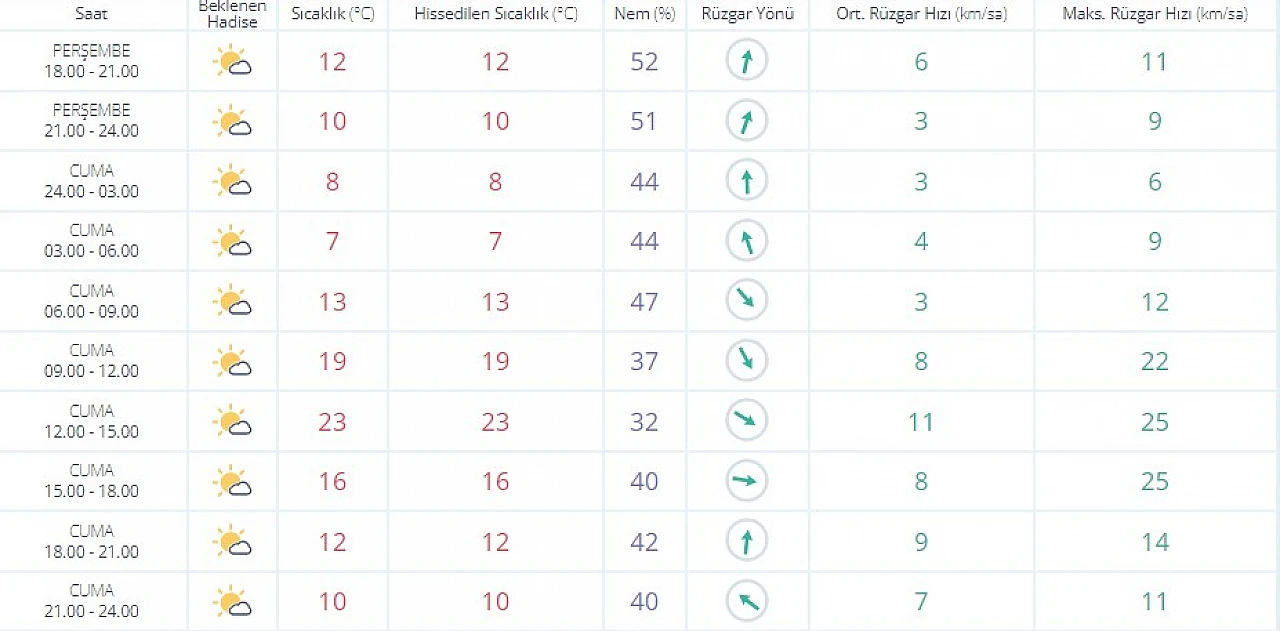Screen dimensions: 1280x631
Task: Click the Cuma 24.00 - 03.00 partly cloudy icon
Action: coord(232,182)
